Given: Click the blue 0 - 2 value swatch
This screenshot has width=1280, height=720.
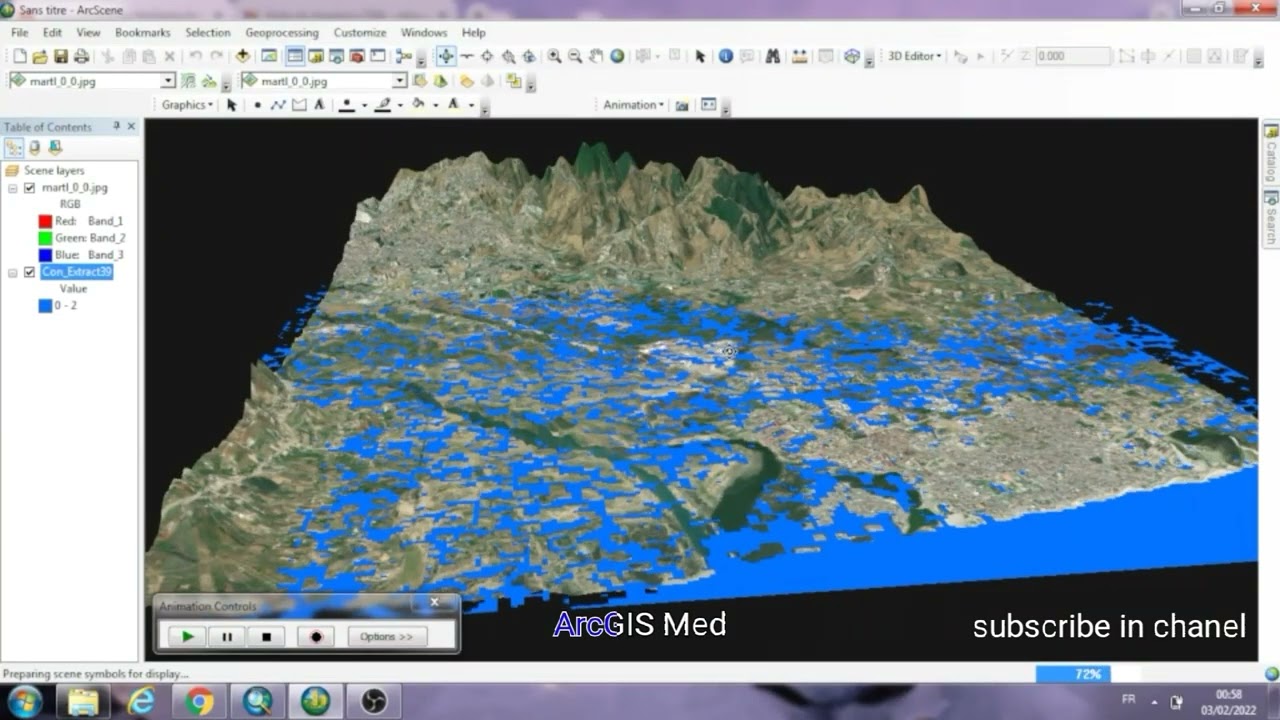Looking at the screenshot, I should (45, 306).
